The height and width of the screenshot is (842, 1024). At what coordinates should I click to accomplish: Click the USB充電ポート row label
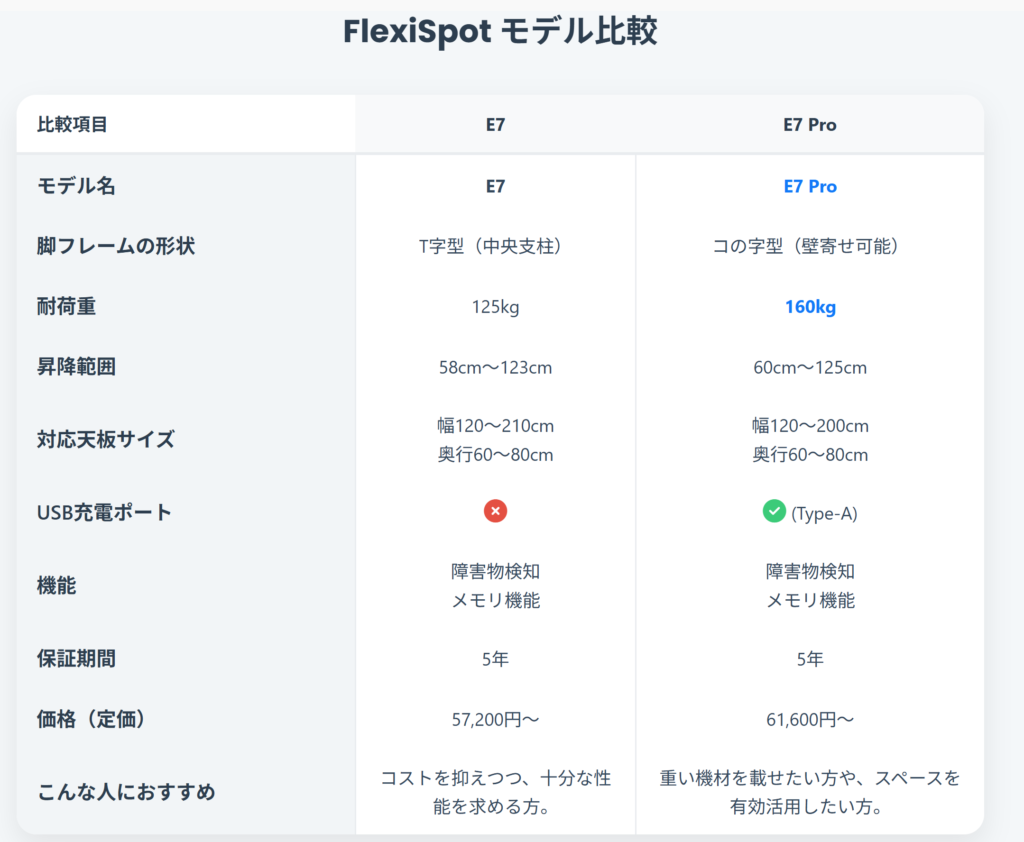point(104,513)
